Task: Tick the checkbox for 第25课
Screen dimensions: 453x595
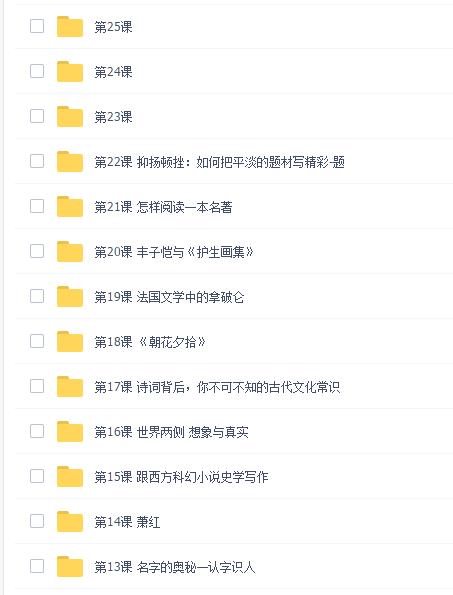Action: pos(37,26)
